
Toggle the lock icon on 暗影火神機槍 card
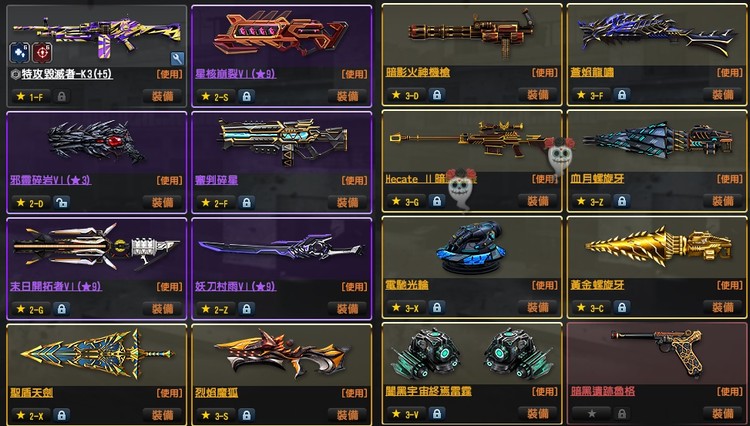(x=437, y=95)
